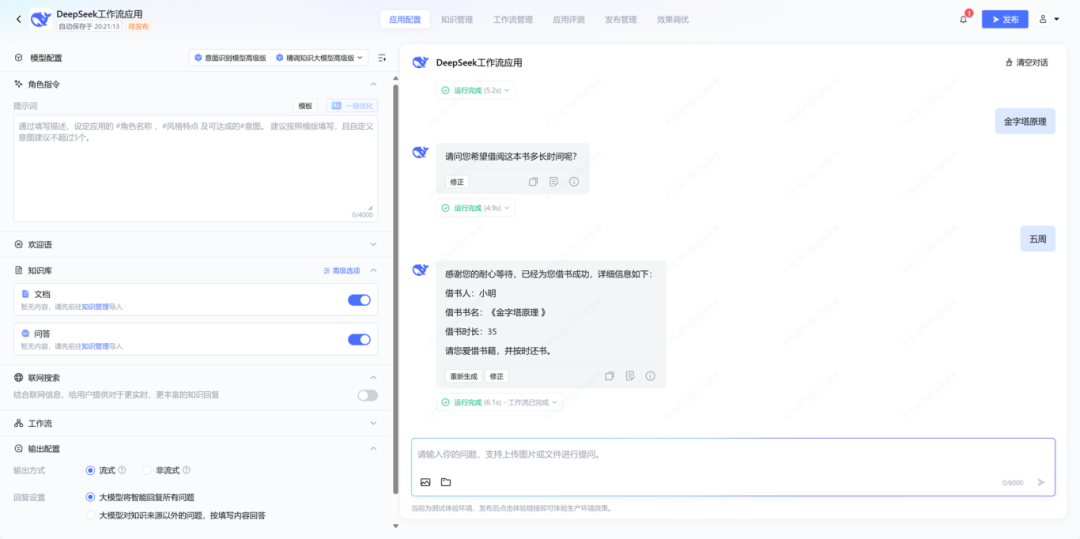Go back with the top-left arrow

[19, 19]
